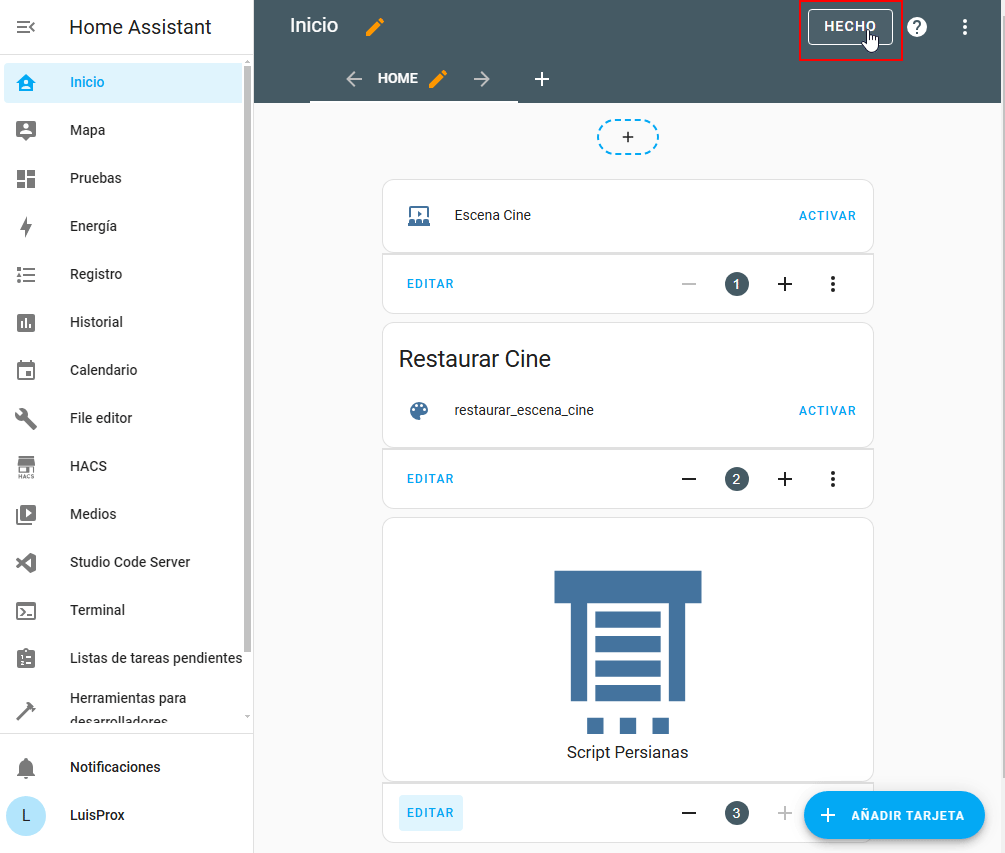Click the pencil icon next to Inicio title
Screen dimensions: 1005x853
click(x=375, y=27)
